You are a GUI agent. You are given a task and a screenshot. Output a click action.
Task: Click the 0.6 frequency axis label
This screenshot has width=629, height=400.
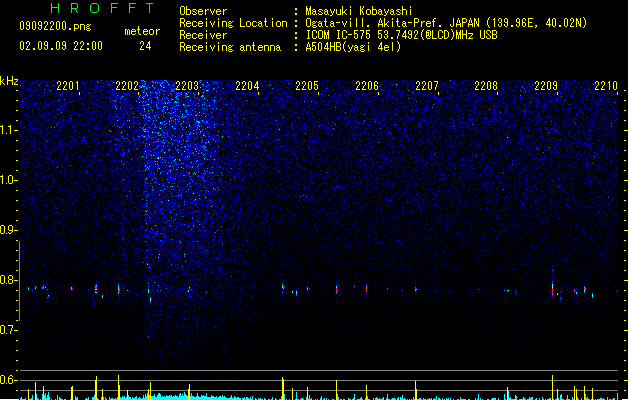pos(8,380)
